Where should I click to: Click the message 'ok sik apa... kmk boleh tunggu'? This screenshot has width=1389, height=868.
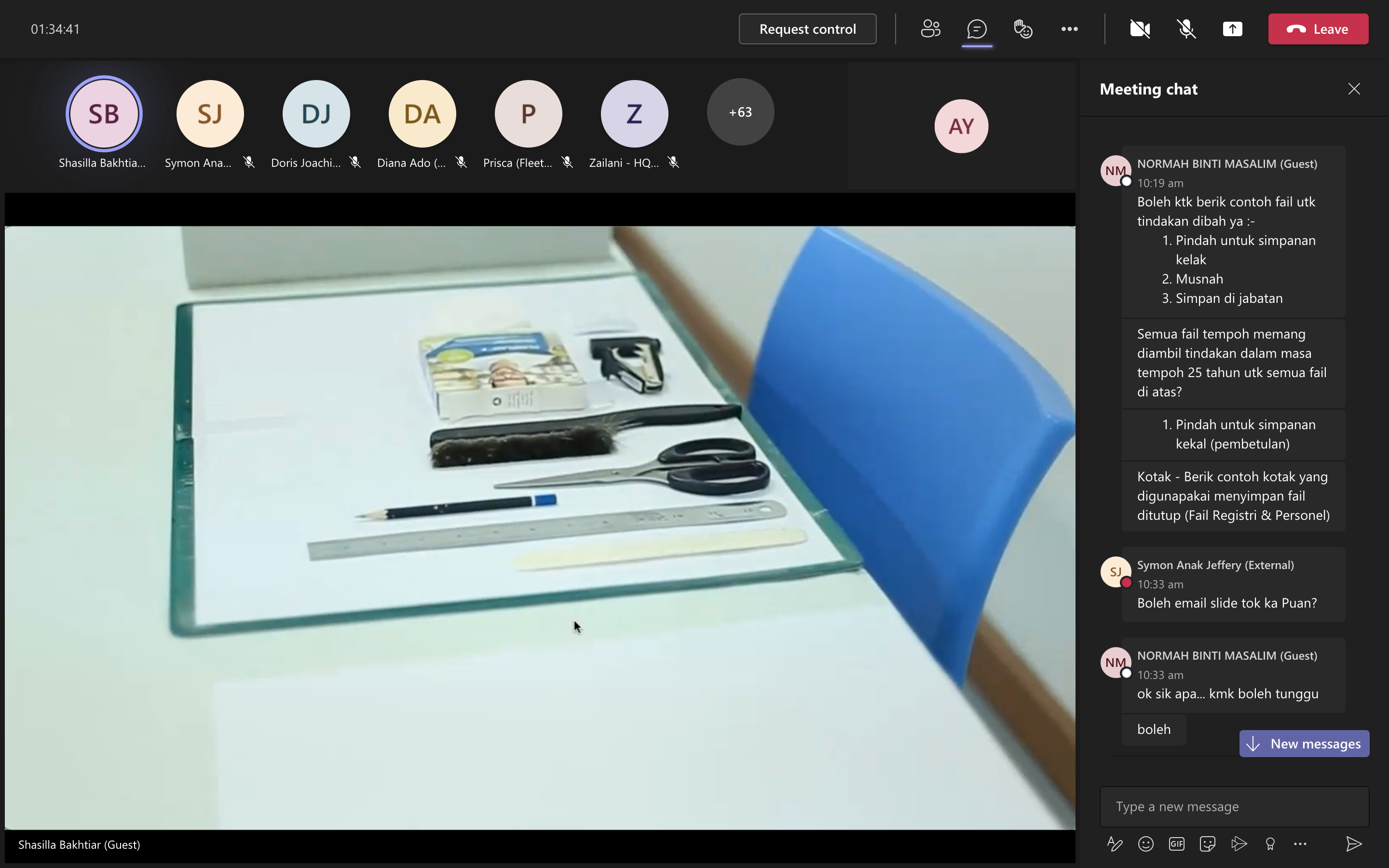[x=1228, y=693]
